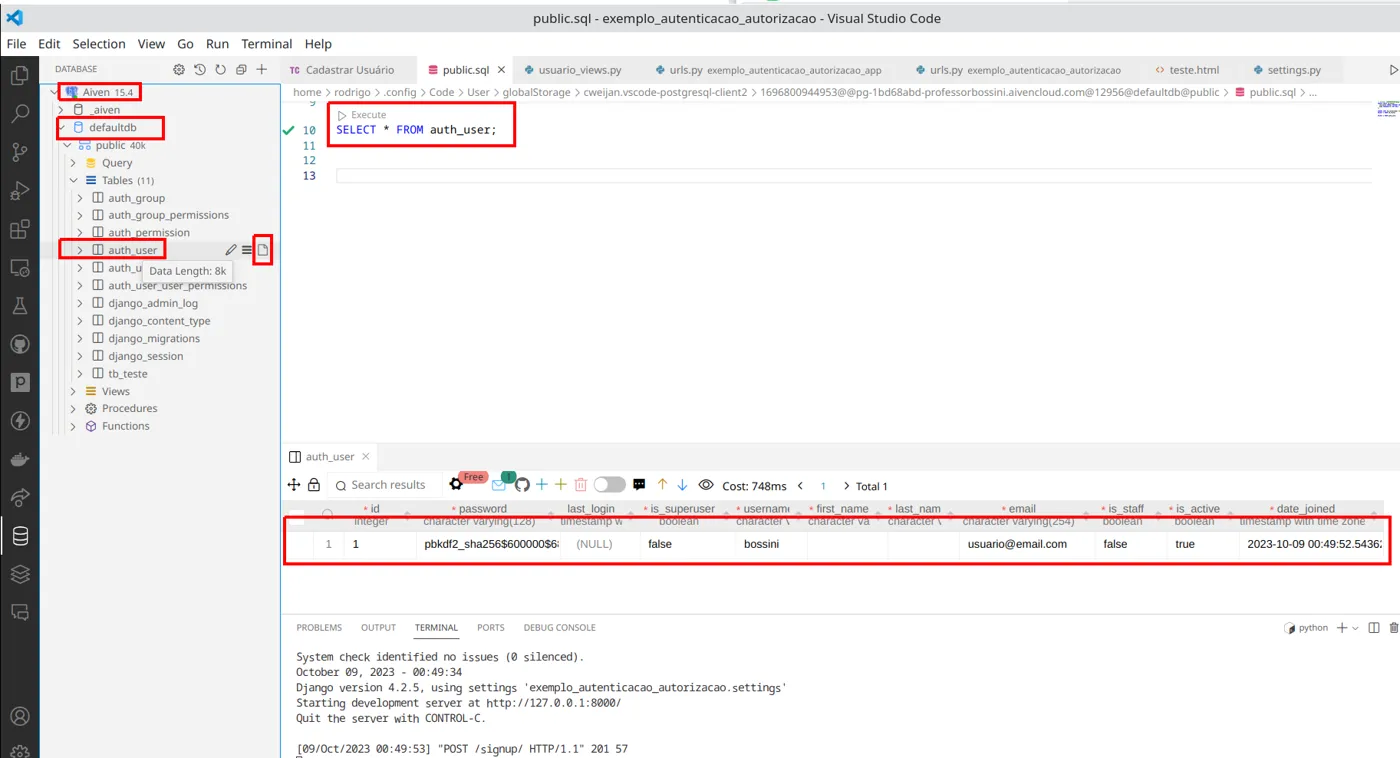Switch to the settings.py editor tab
The height and width of the screenshot is (758, 1400).
1294,70
